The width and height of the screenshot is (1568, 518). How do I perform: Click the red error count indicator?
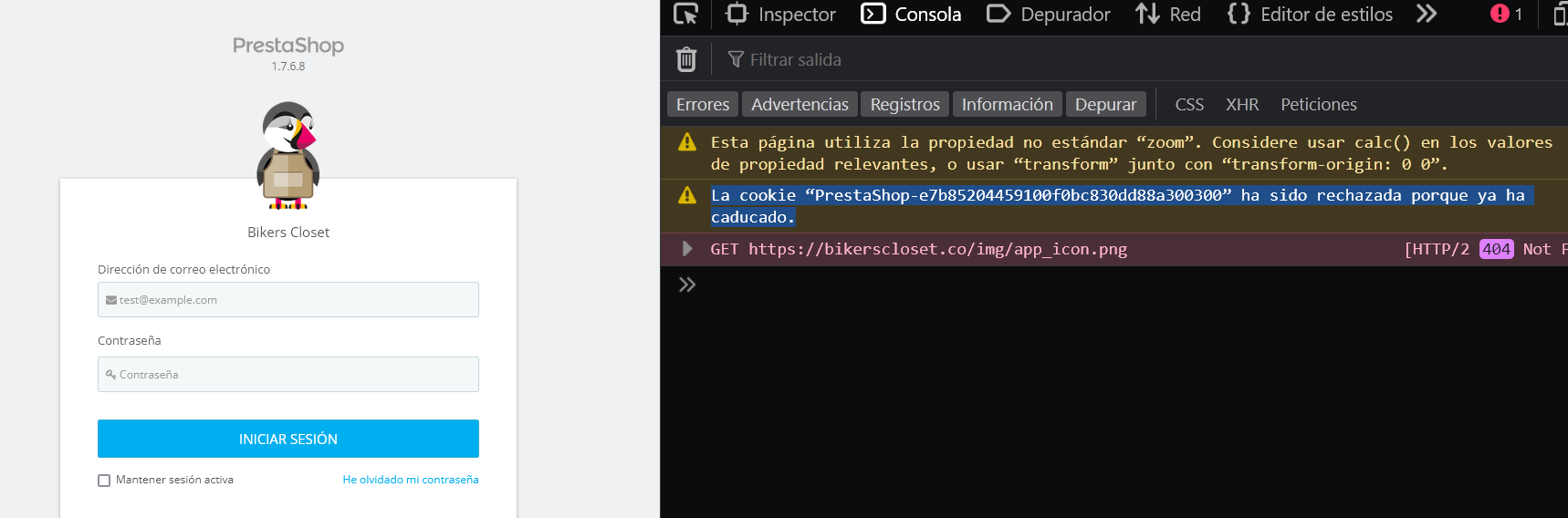click(x=1506, y=14)
